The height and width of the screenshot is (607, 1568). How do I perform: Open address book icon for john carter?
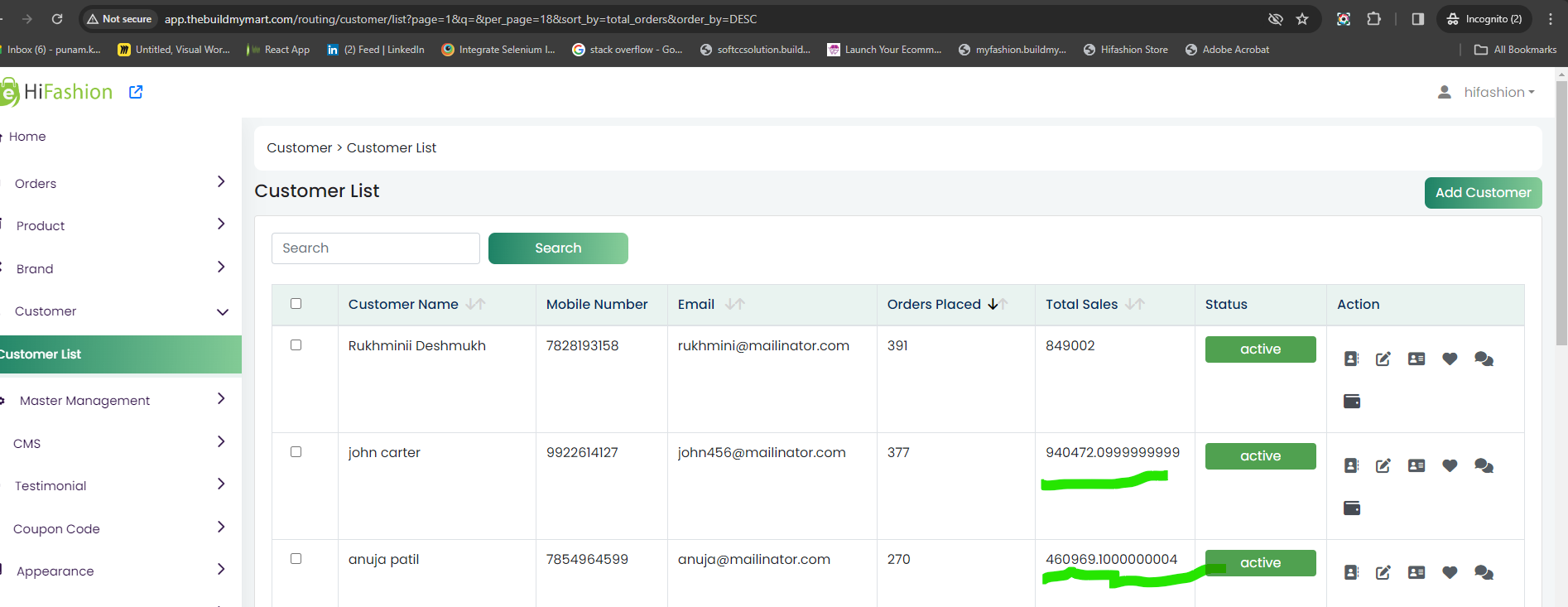click(x=1351, y=465)
